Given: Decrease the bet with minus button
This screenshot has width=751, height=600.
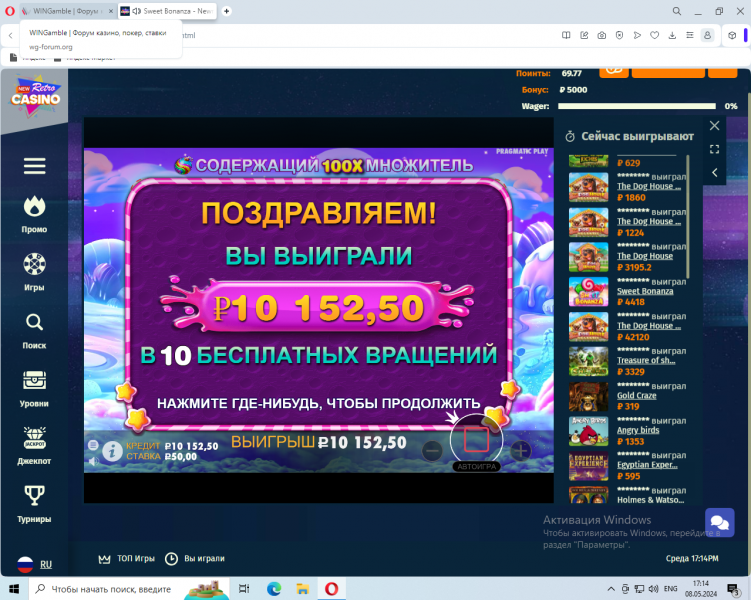Looking at the screenshot, I should [432, 451].
